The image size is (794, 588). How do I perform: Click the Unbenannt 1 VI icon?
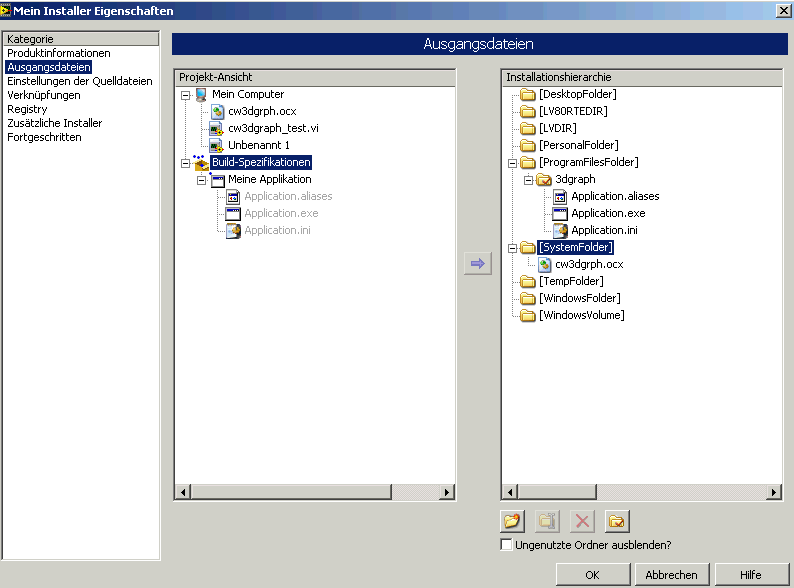[217, 145]
